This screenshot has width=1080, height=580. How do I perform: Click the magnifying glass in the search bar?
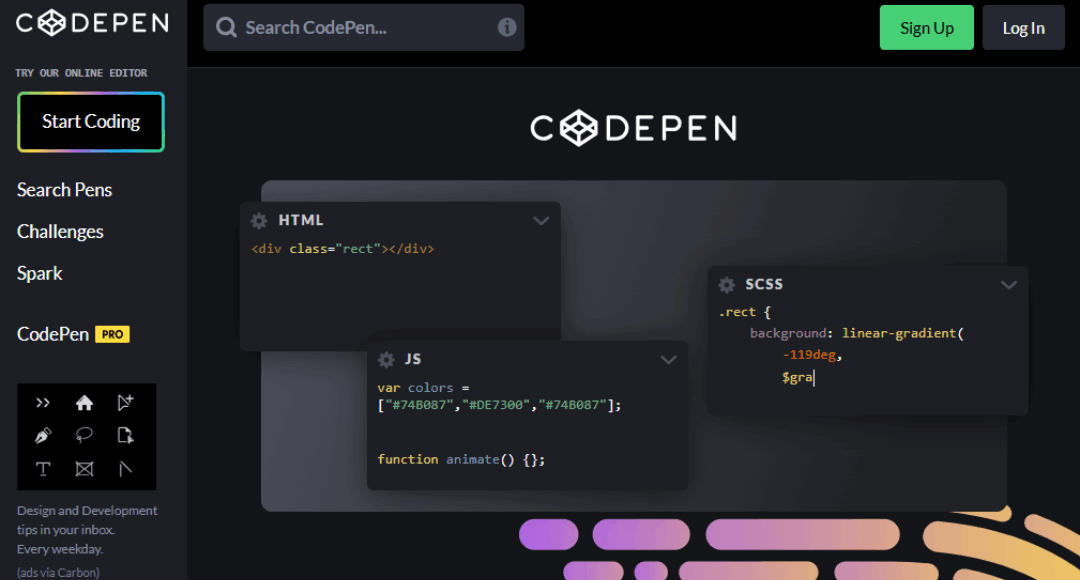tap(226, 27)
